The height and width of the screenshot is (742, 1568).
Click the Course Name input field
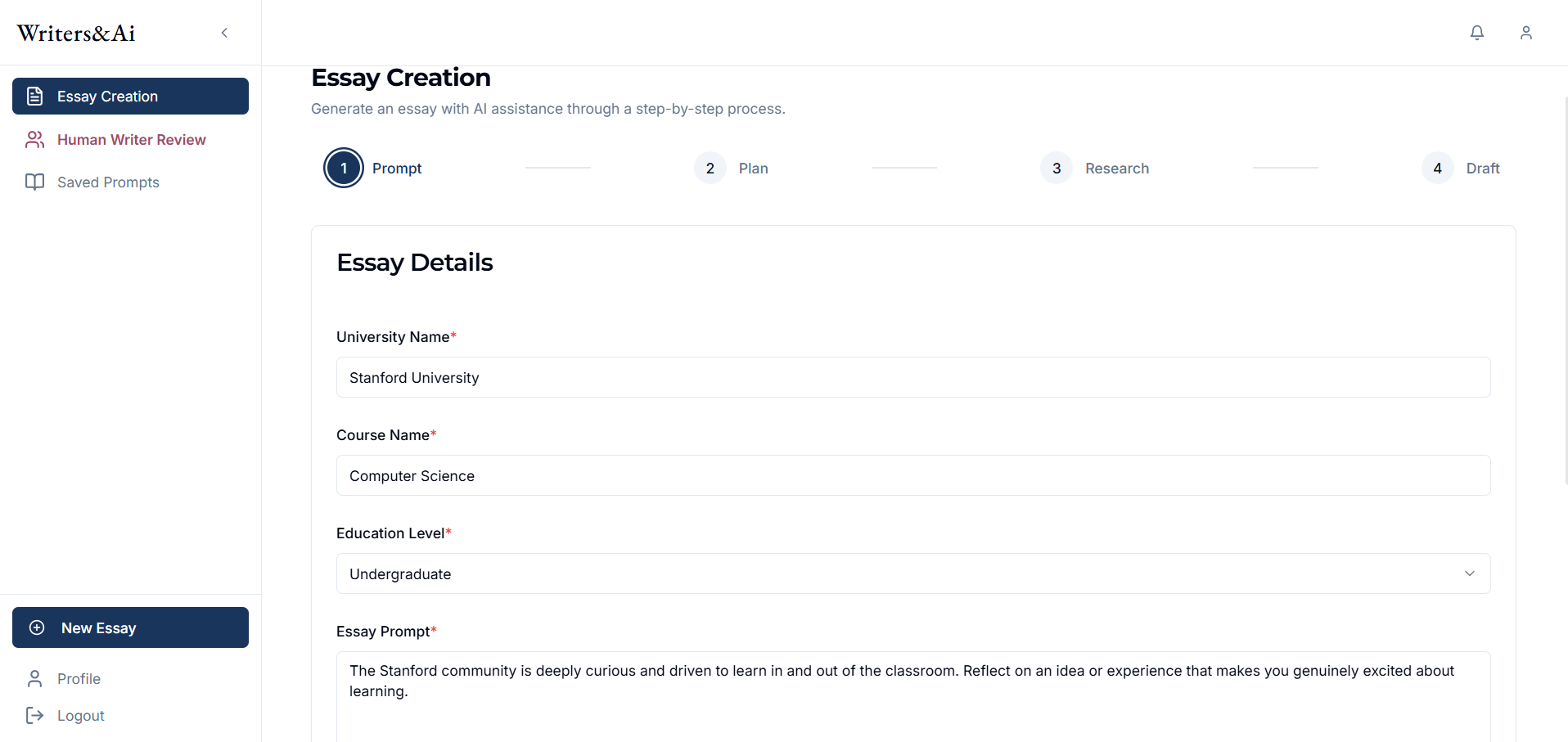[912, 475]
